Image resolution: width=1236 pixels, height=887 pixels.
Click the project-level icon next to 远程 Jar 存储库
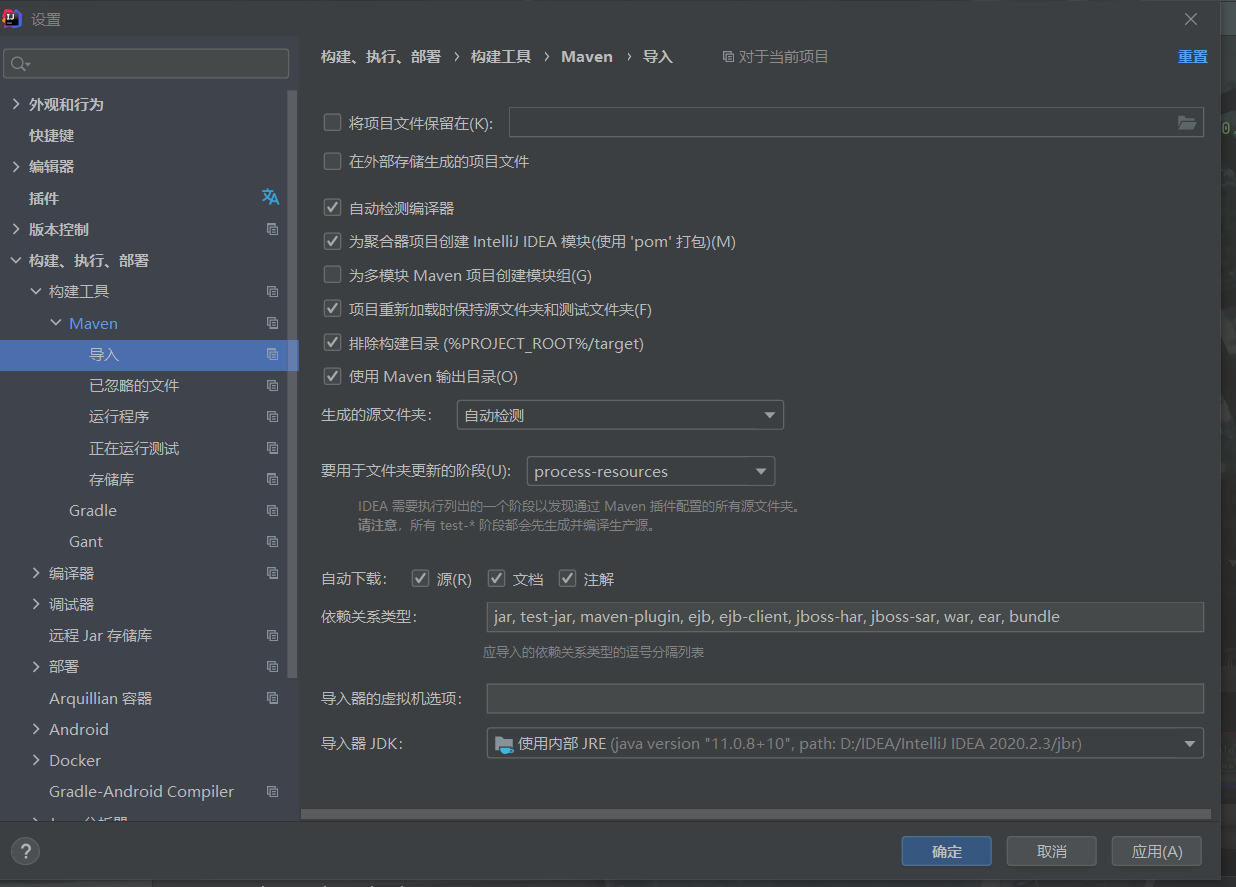[x=272, y=635]
